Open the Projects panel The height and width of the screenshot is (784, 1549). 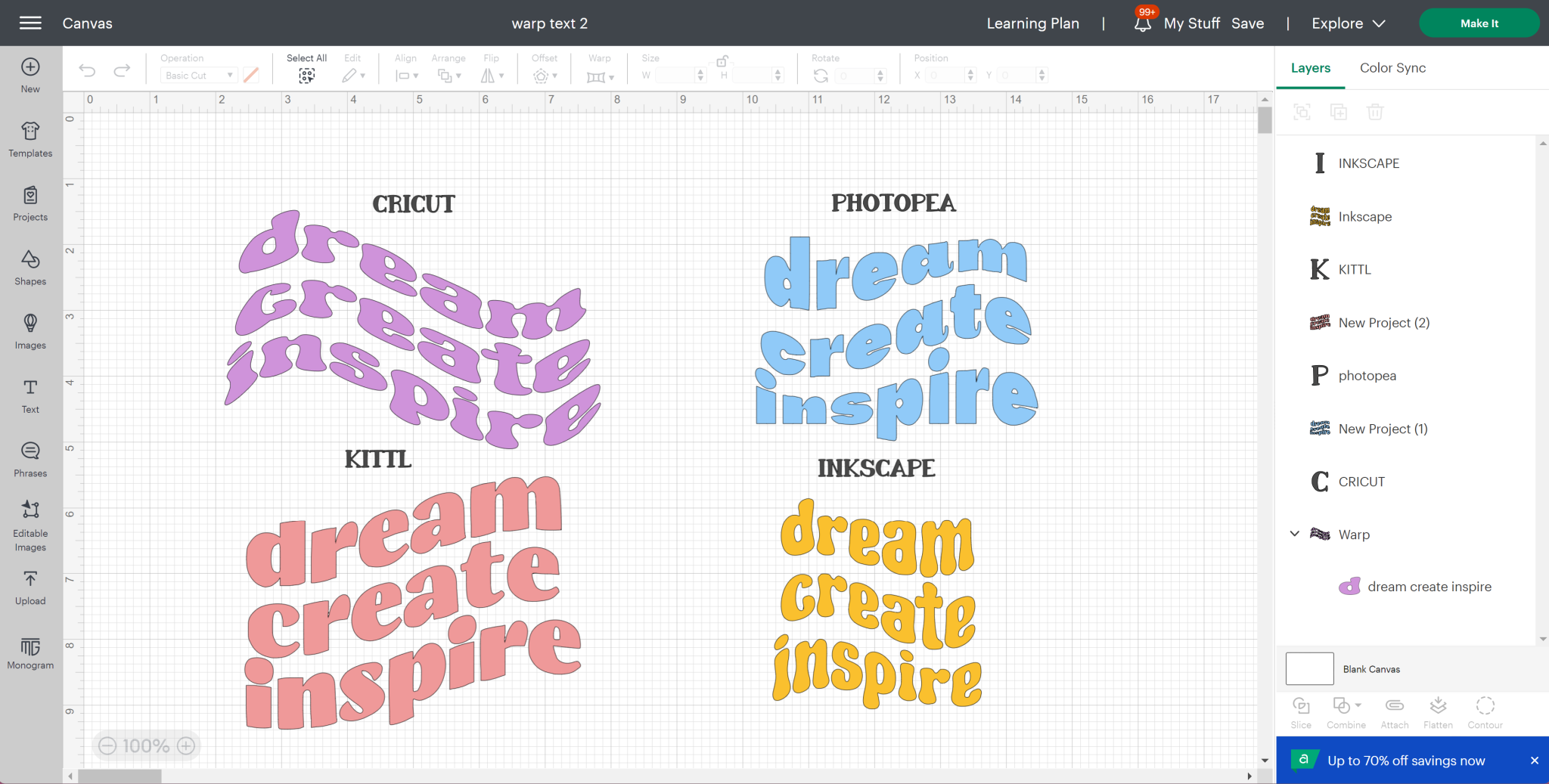30,204
